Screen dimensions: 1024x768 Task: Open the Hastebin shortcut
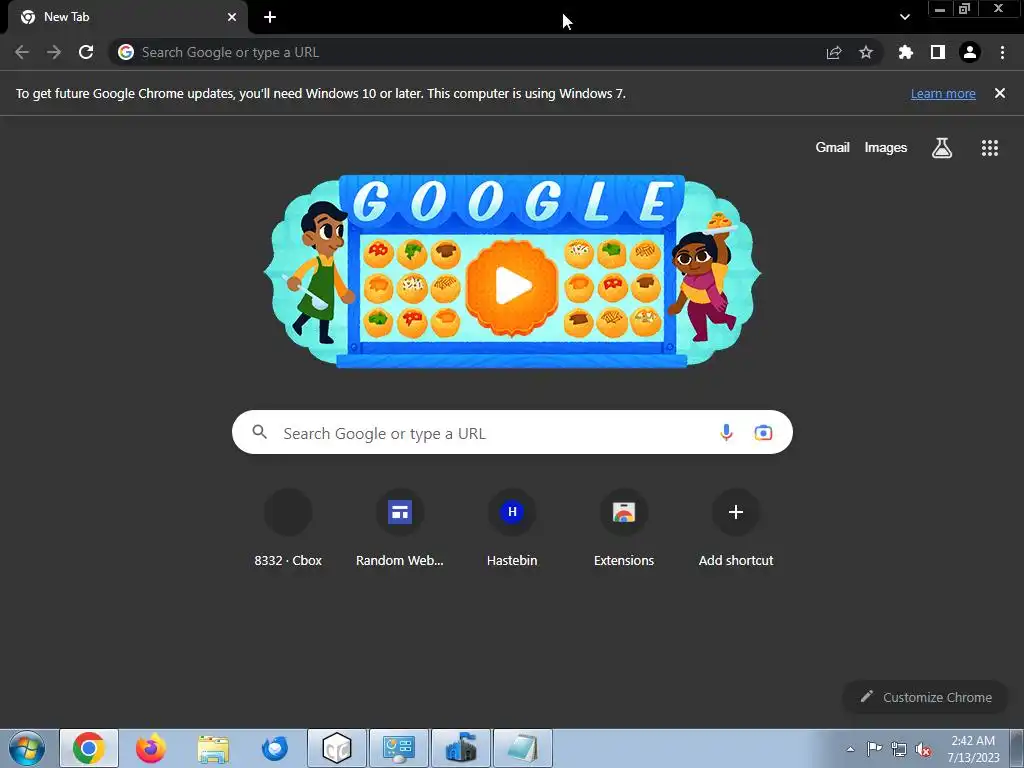[512, 529]
